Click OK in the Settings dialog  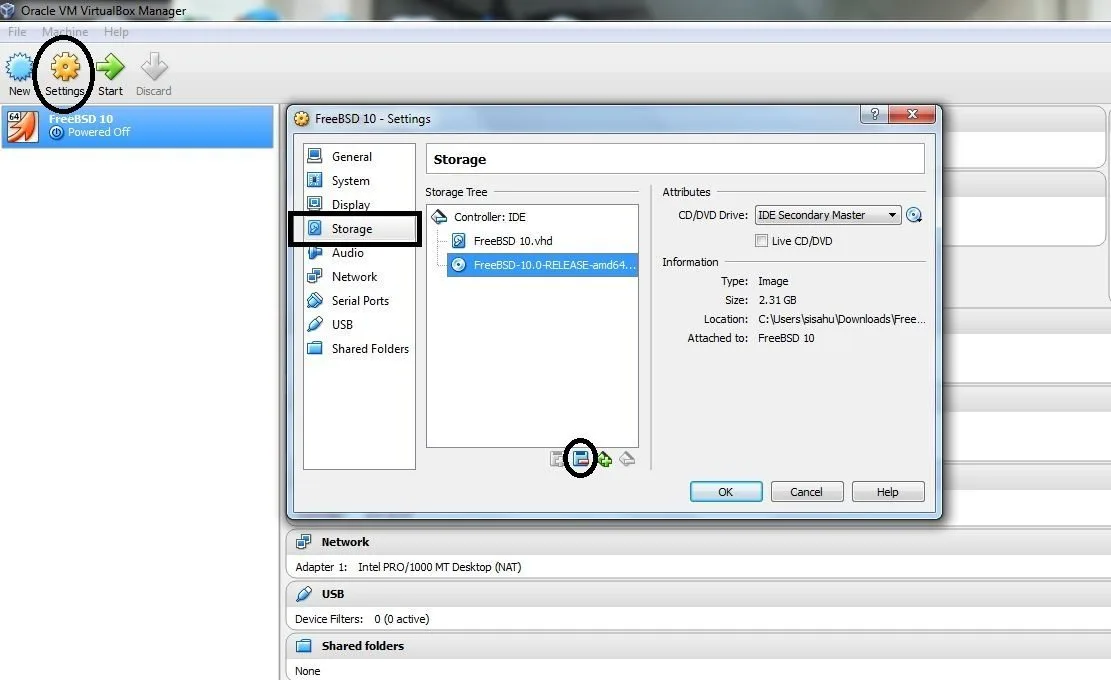coord(726,492)
